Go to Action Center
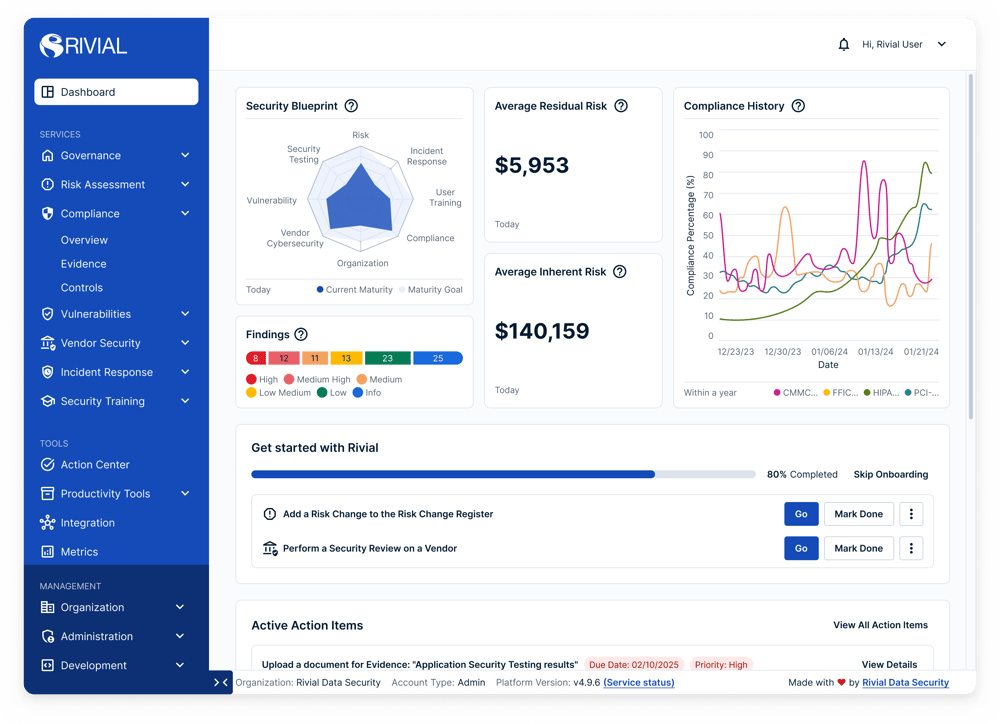 click(95, 465)
